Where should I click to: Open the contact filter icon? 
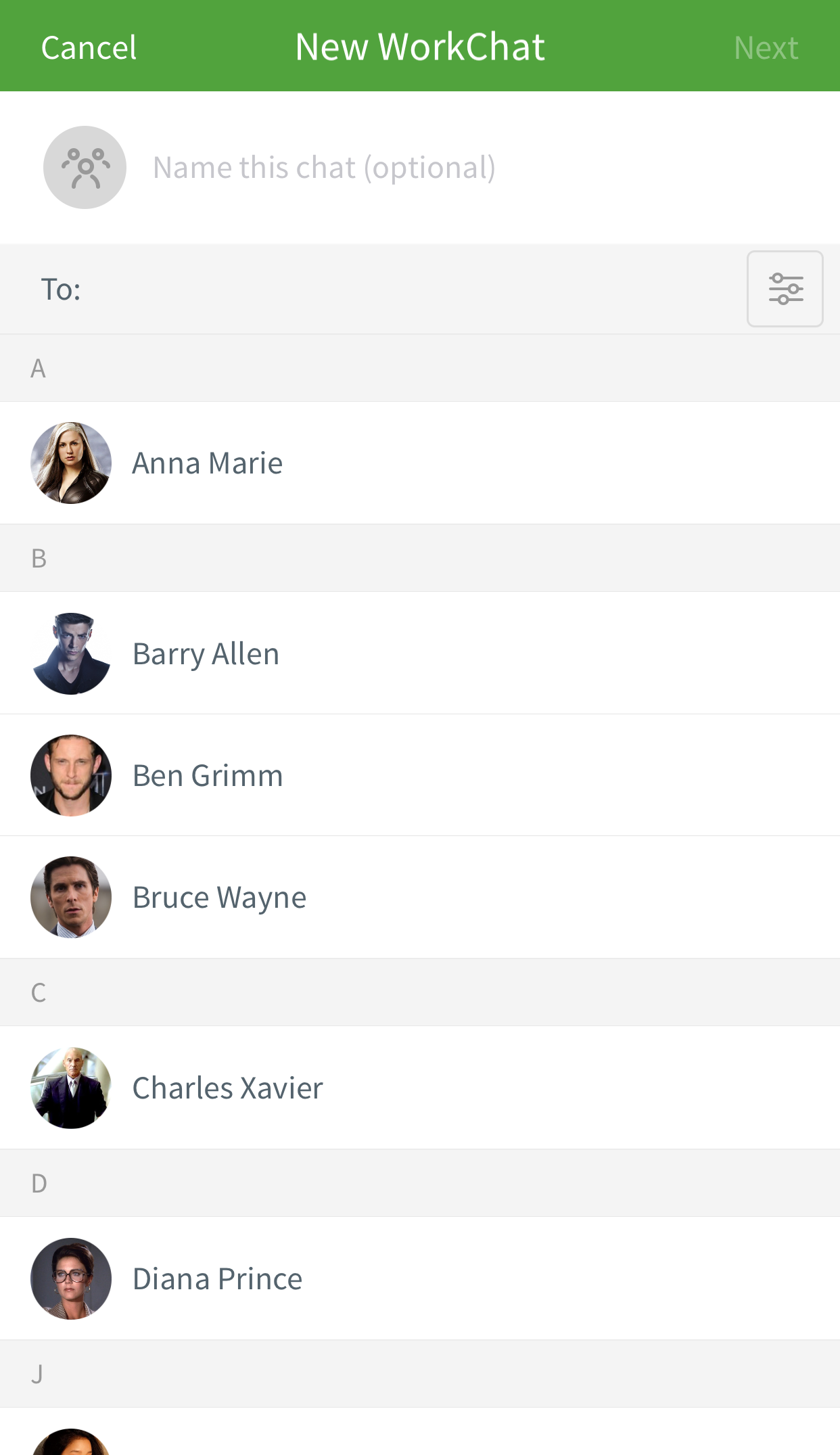click(785, 289)
